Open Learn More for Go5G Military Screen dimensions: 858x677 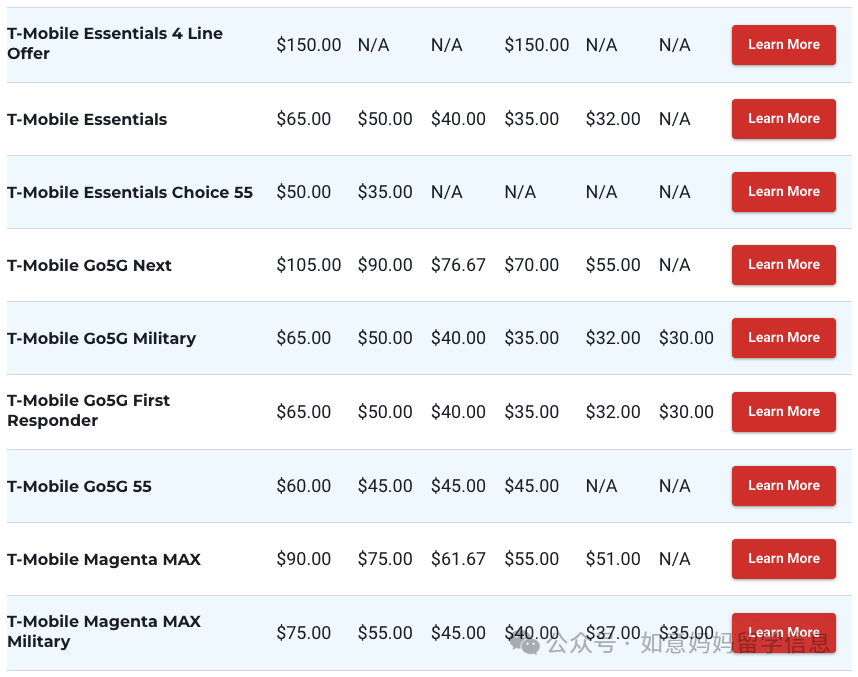[x=784, y=338]
